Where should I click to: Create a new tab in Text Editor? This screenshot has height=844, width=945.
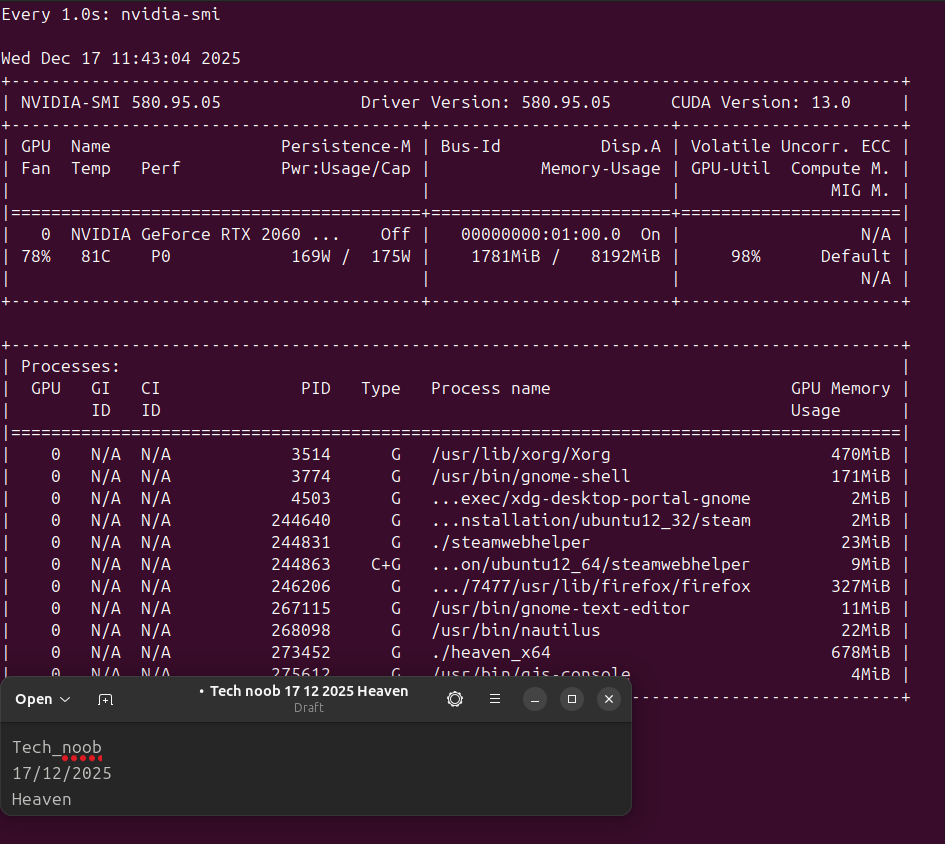coord(105,699)
